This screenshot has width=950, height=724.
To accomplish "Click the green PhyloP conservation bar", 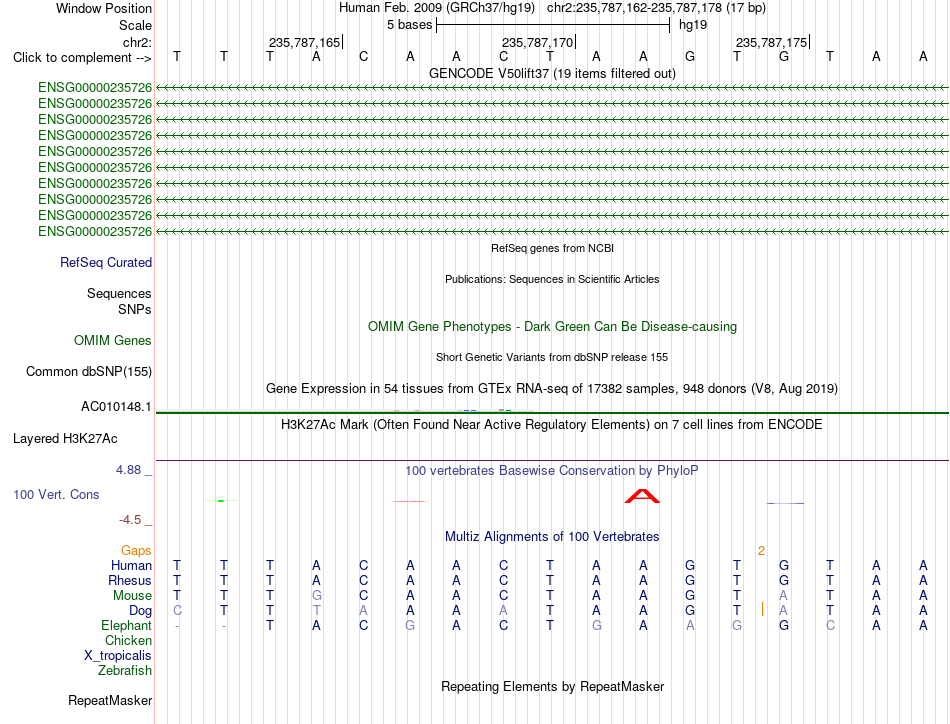I will click(x=221, y=500).
